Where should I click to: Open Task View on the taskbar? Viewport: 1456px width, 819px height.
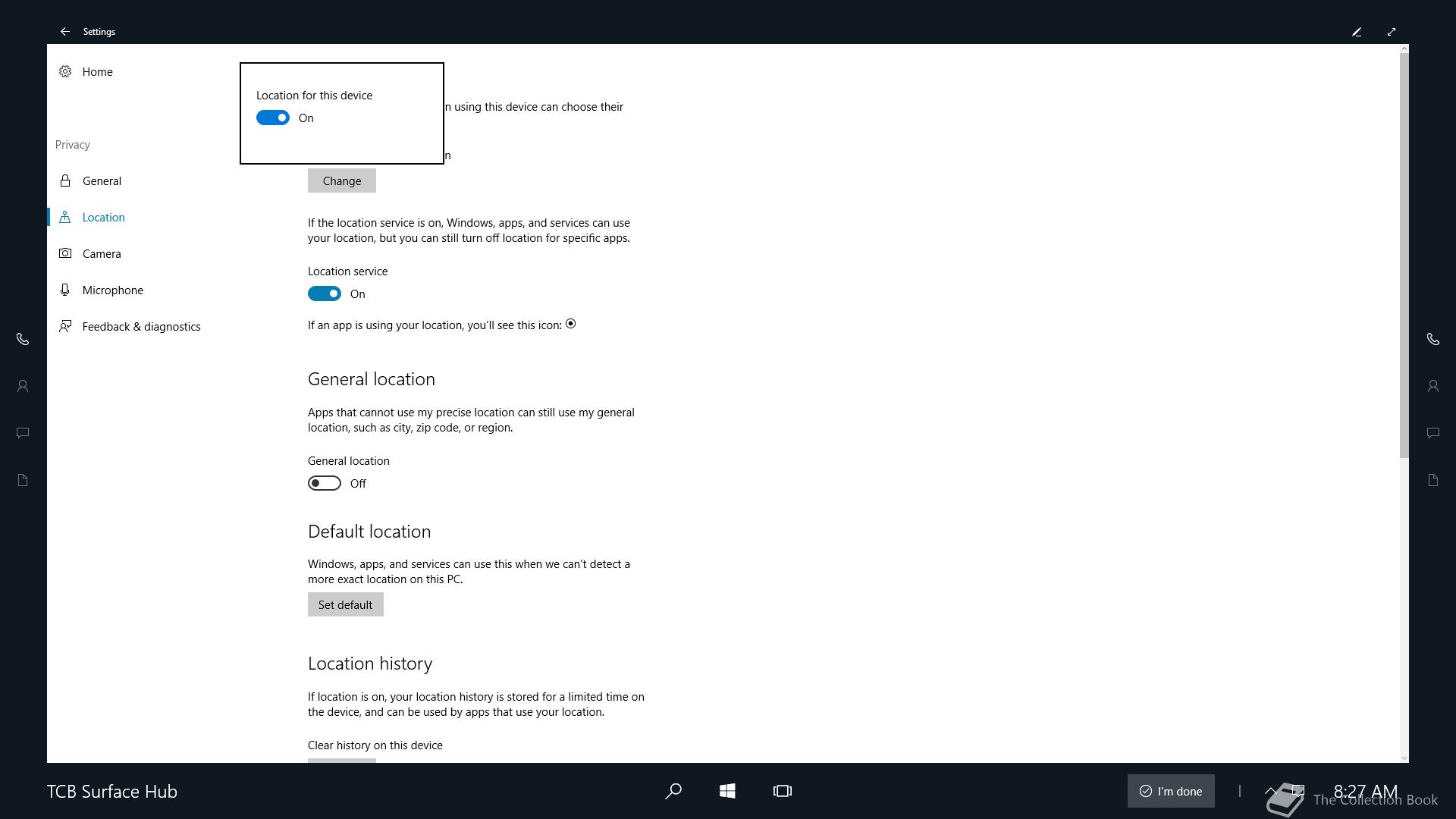[783, 791]
